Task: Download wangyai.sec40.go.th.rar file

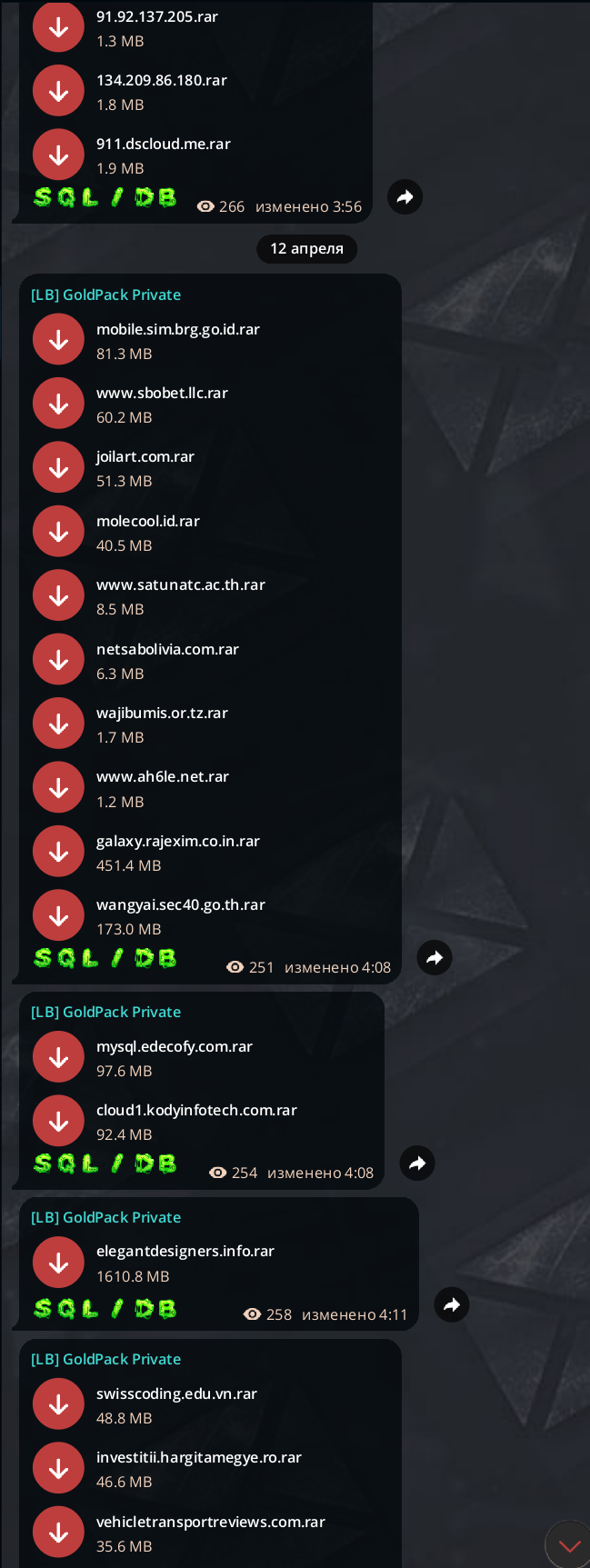Action: (59, 914)
